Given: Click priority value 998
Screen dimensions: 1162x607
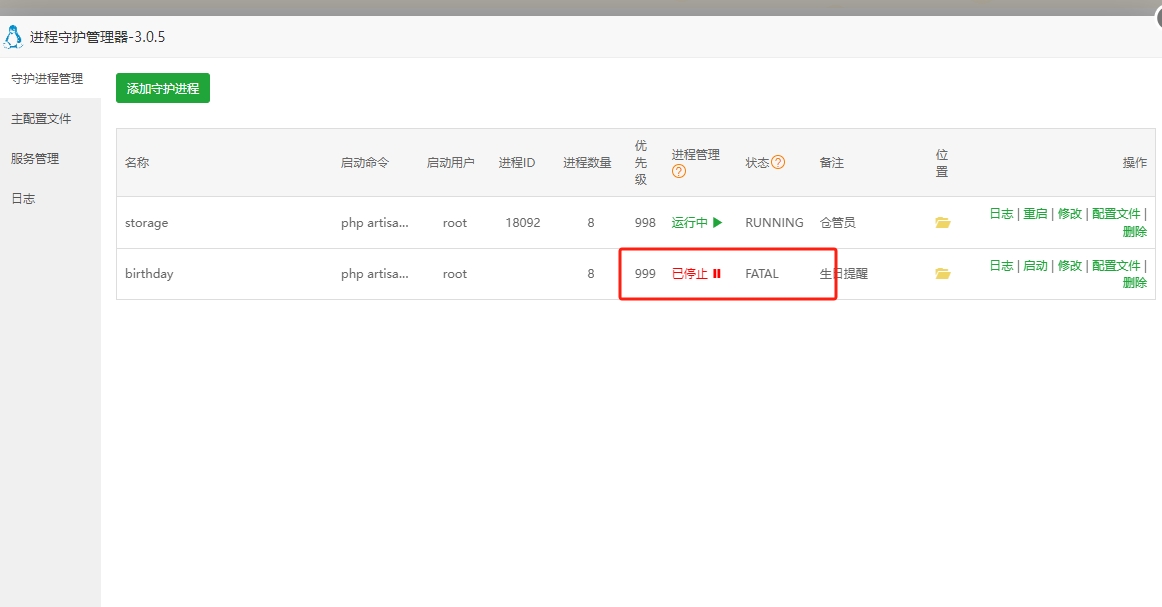Looking at the screenshot, I should [x=645, y=222].
